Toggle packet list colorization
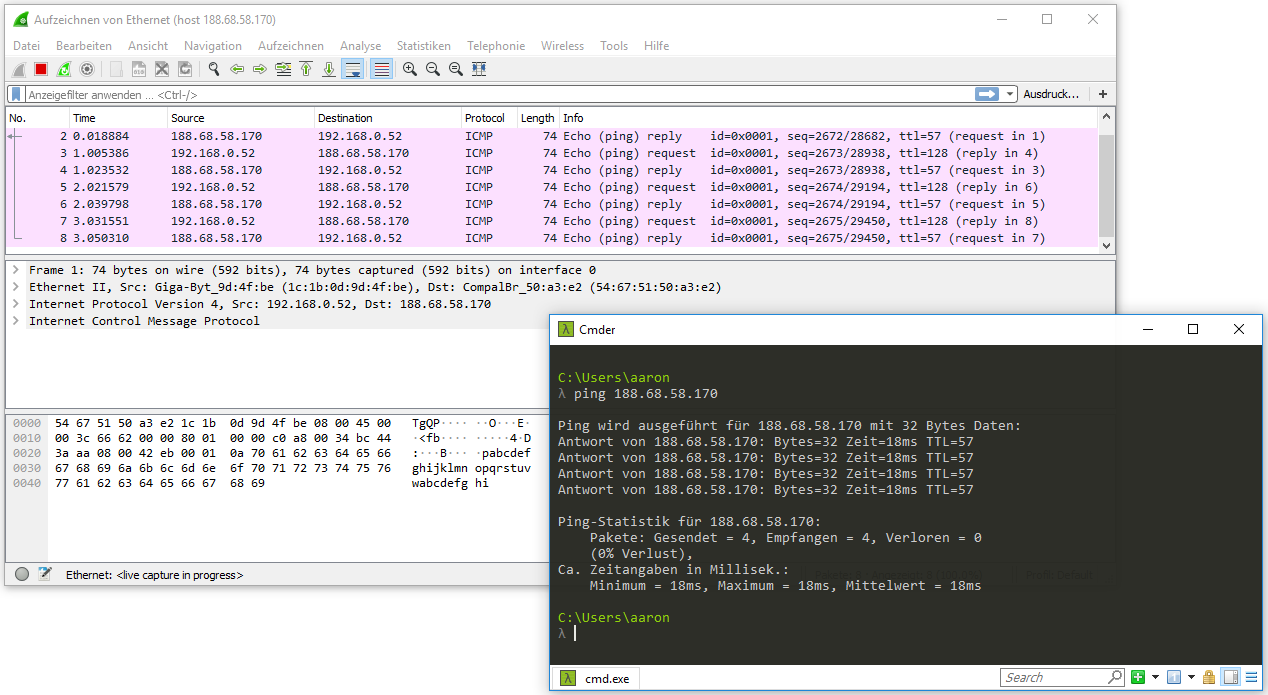 click(381, 69)
